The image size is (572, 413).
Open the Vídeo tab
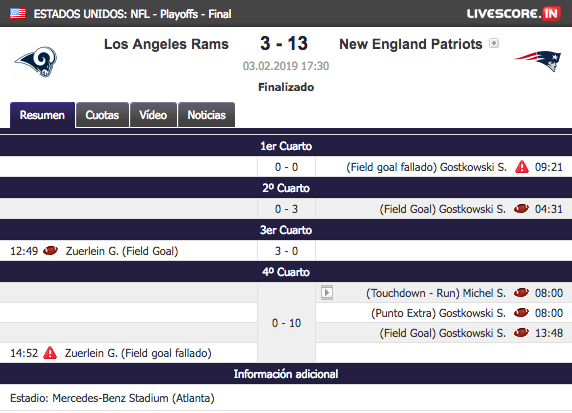tap(153, 115)
